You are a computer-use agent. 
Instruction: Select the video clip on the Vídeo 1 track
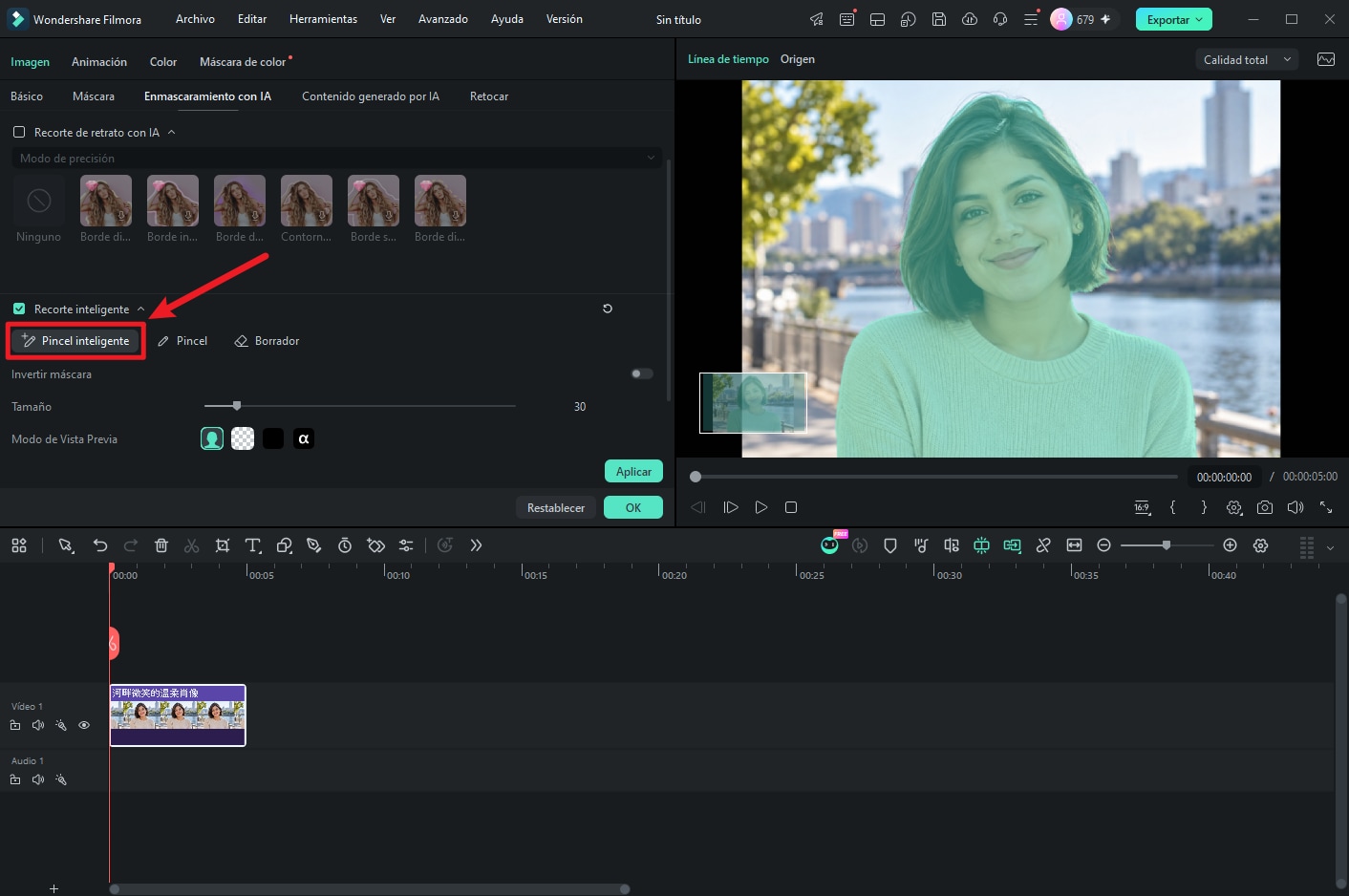[x=178, y=715]
